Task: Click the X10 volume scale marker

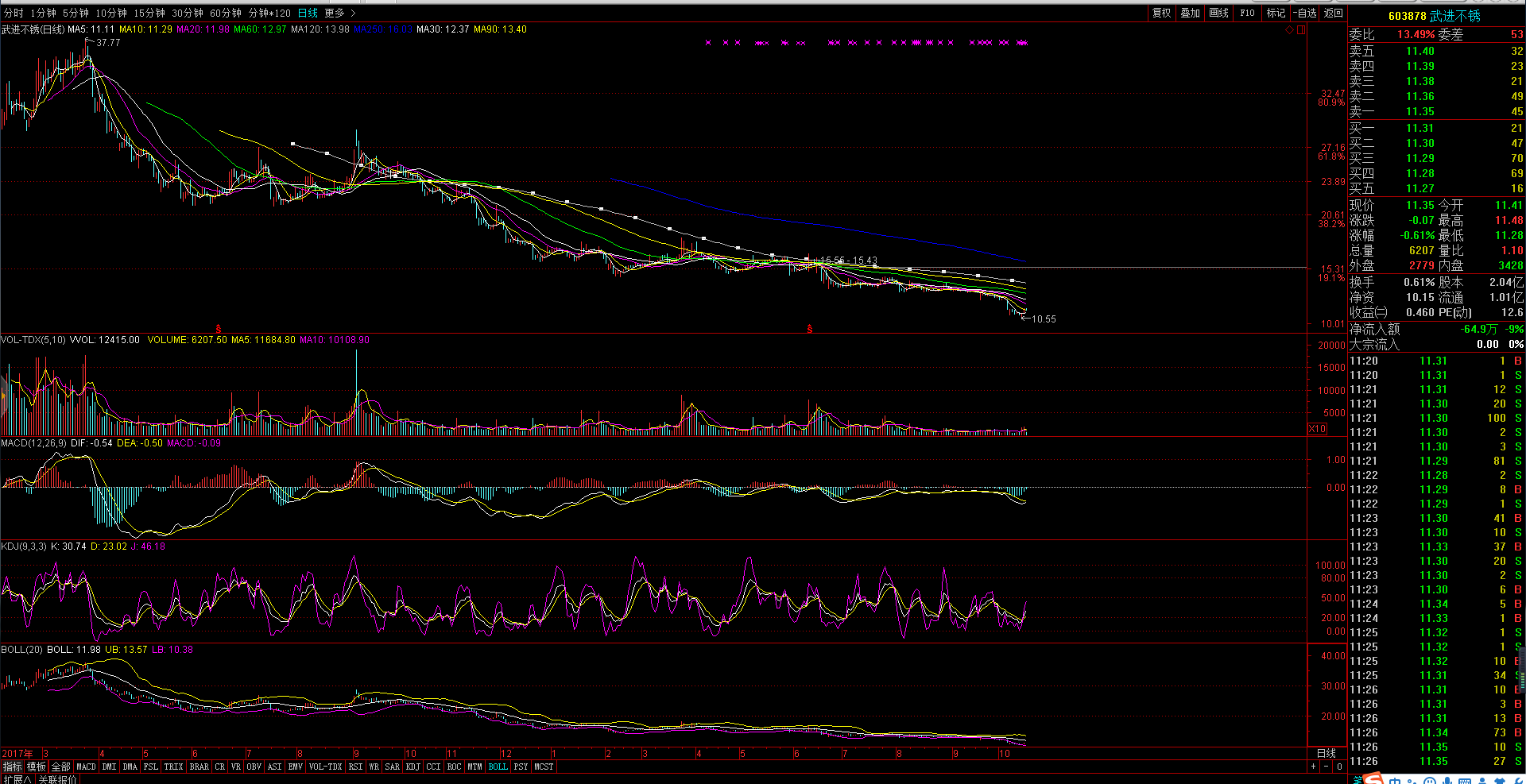Action: [1317, 429]
